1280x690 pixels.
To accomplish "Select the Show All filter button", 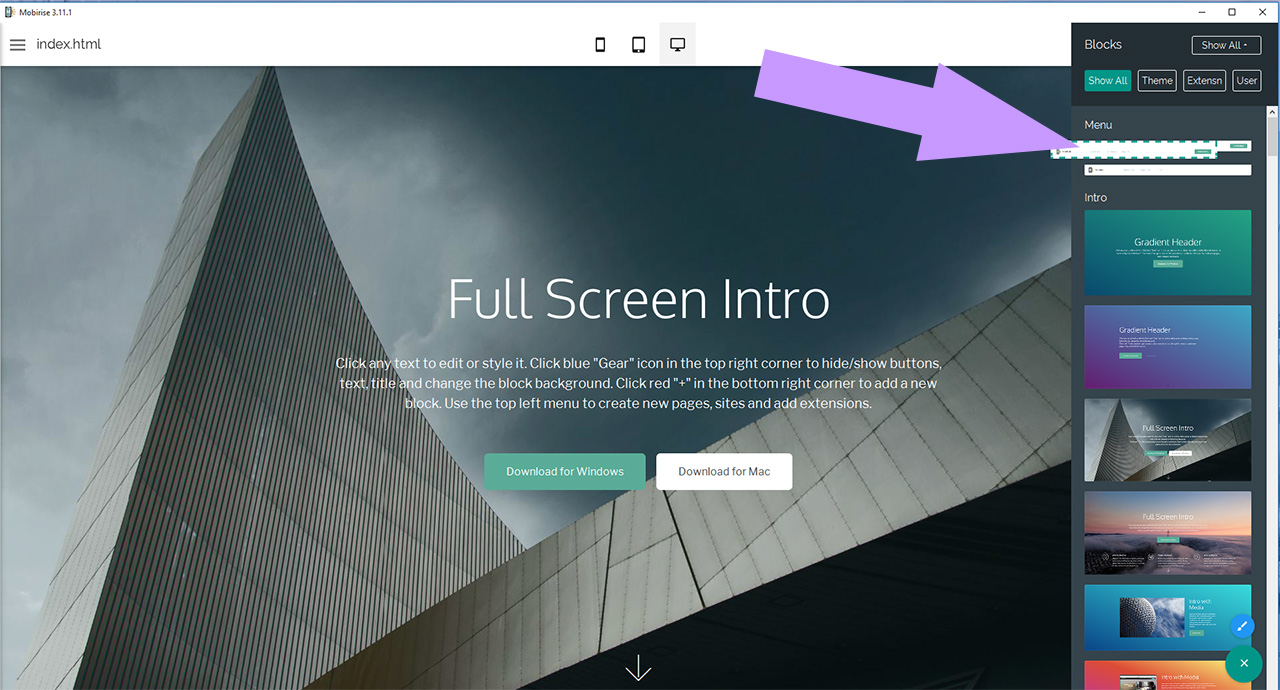I will click(1107, 80).
